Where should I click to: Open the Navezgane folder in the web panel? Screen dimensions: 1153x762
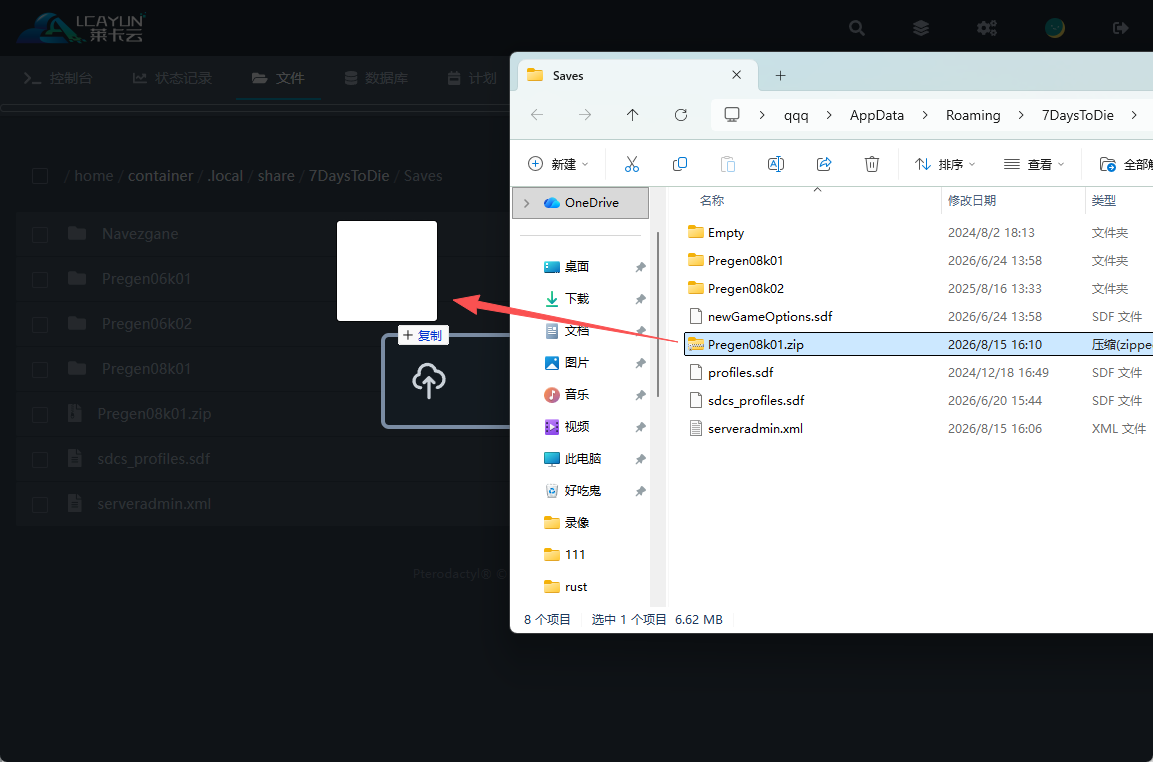tap(140, 234)
